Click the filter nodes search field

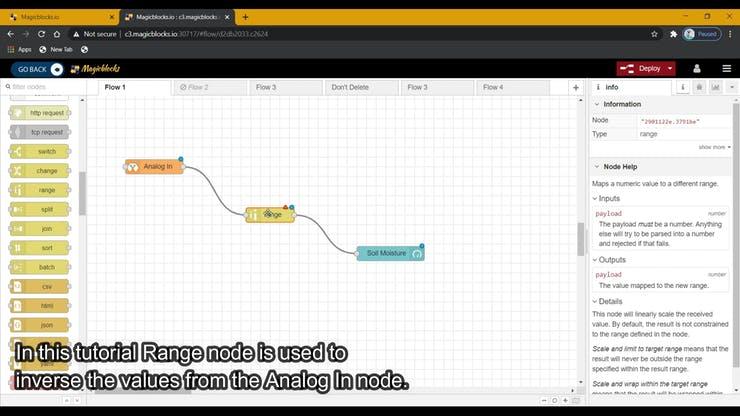45,87
